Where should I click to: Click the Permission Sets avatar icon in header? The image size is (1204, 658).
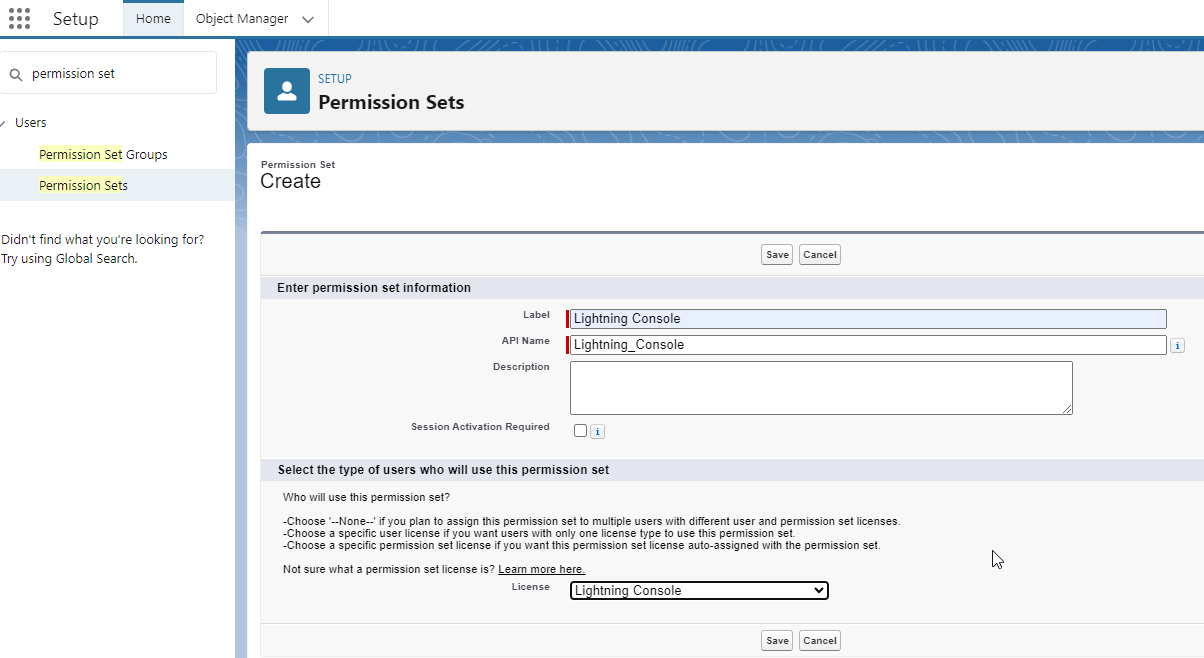point(286,90)
